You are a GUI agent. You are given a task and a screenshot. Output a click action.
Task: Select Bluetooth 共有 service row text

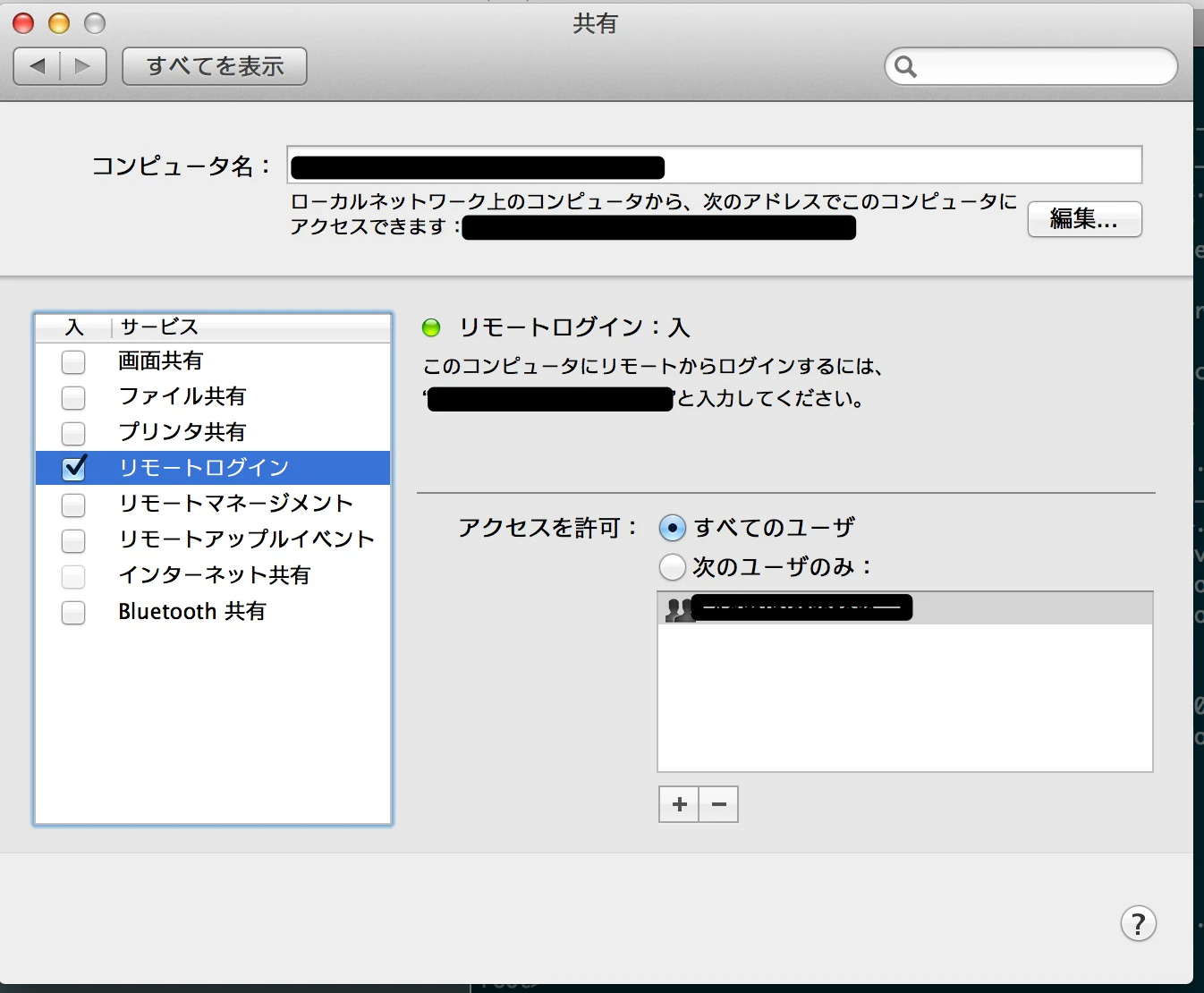point(192,611)
